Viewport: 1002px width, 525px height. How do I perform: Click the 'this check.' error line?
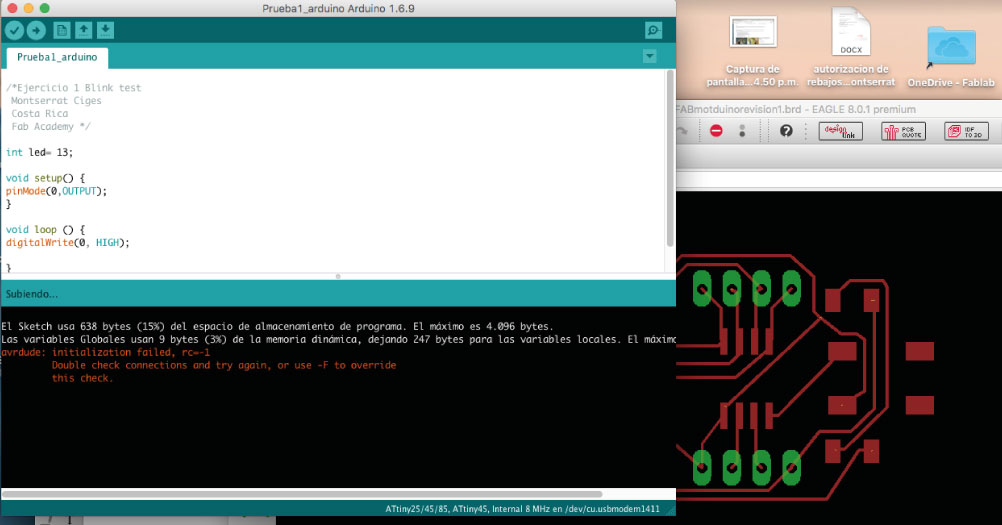pyautogui.click(x=82, y=378)
